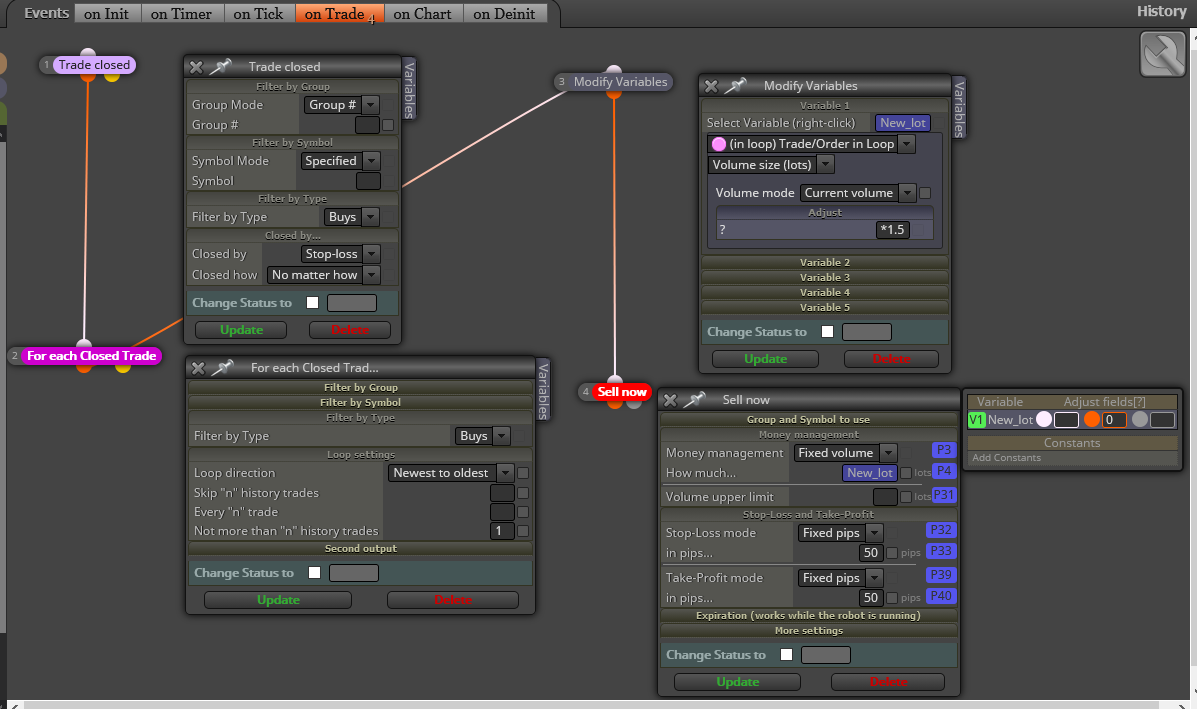The height and width of the screenshot is (709, 1197).
Task: Click the pink loop circle icon in Variable 1
Action: tap(718, 143)
